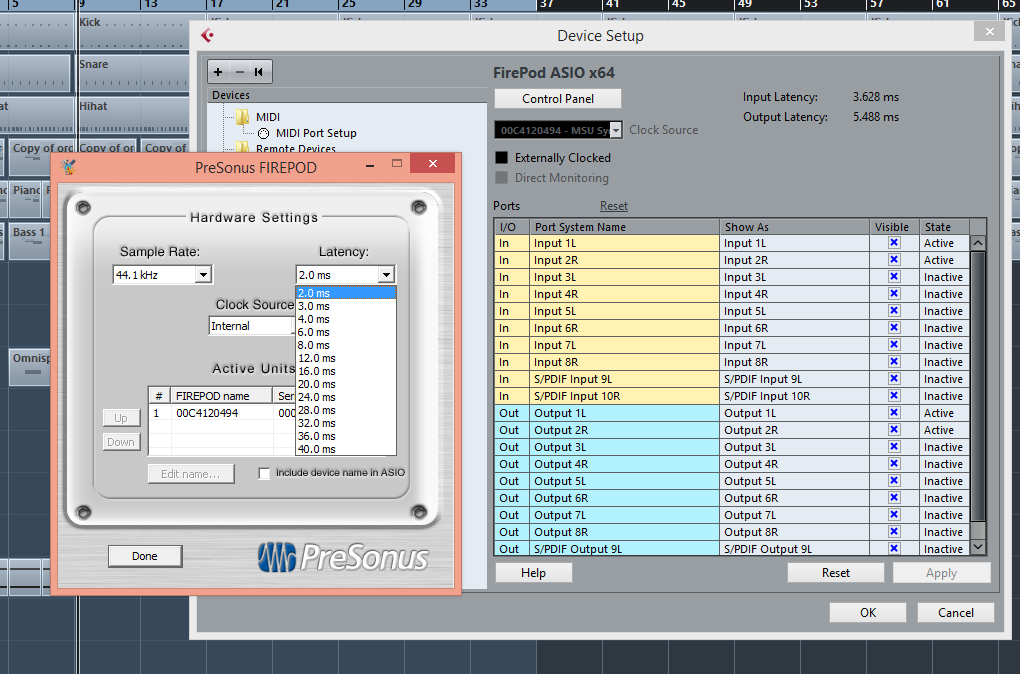Screen dimensions: 1020x674
Task: Toggle Visible checkbox for Input 1L
Action: point(894,243)
